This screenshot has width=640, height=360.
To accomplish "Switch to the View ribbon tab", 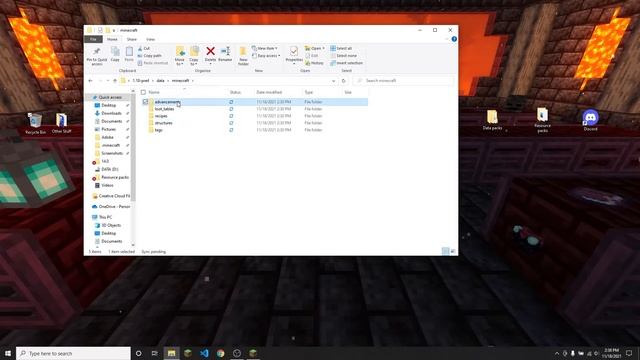I will point(150,39).
